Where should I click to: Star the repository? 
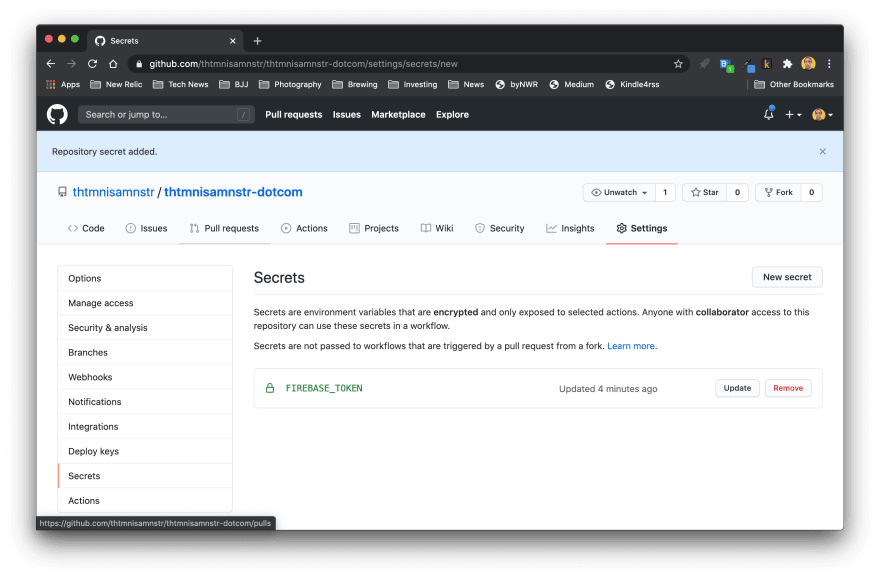[x=704, y=192]
